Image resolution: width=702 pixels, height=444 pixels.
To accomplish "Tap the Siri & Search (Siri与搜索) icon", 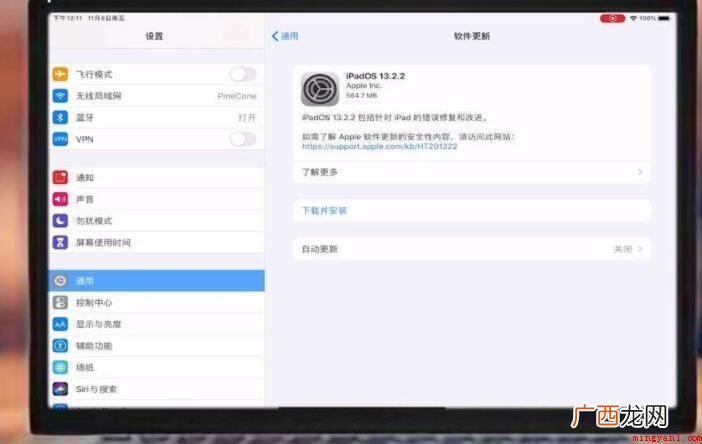I will (60, 389).
